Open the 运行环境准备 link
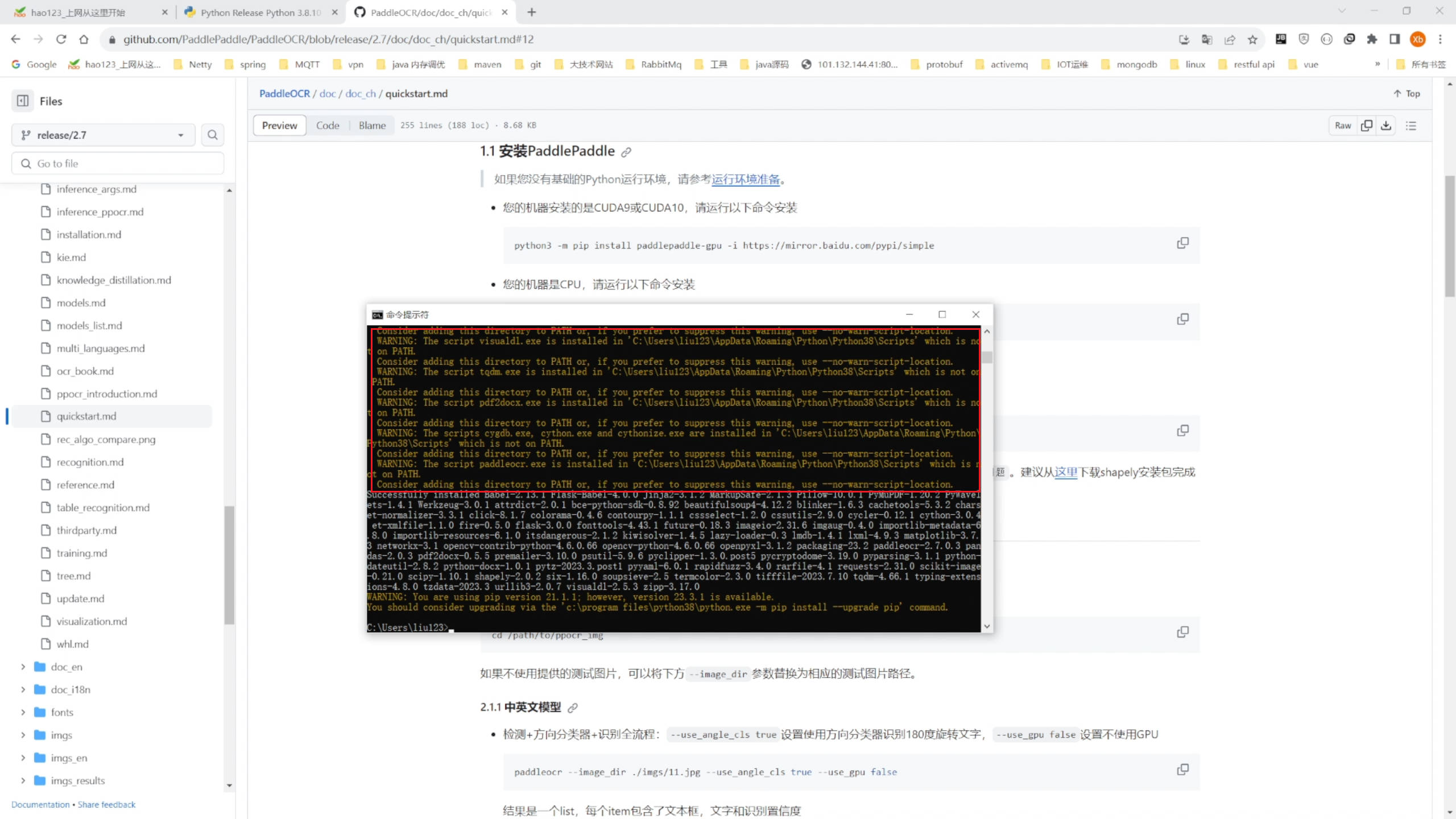The image size is (1456, 819). (x=746, y=180)
